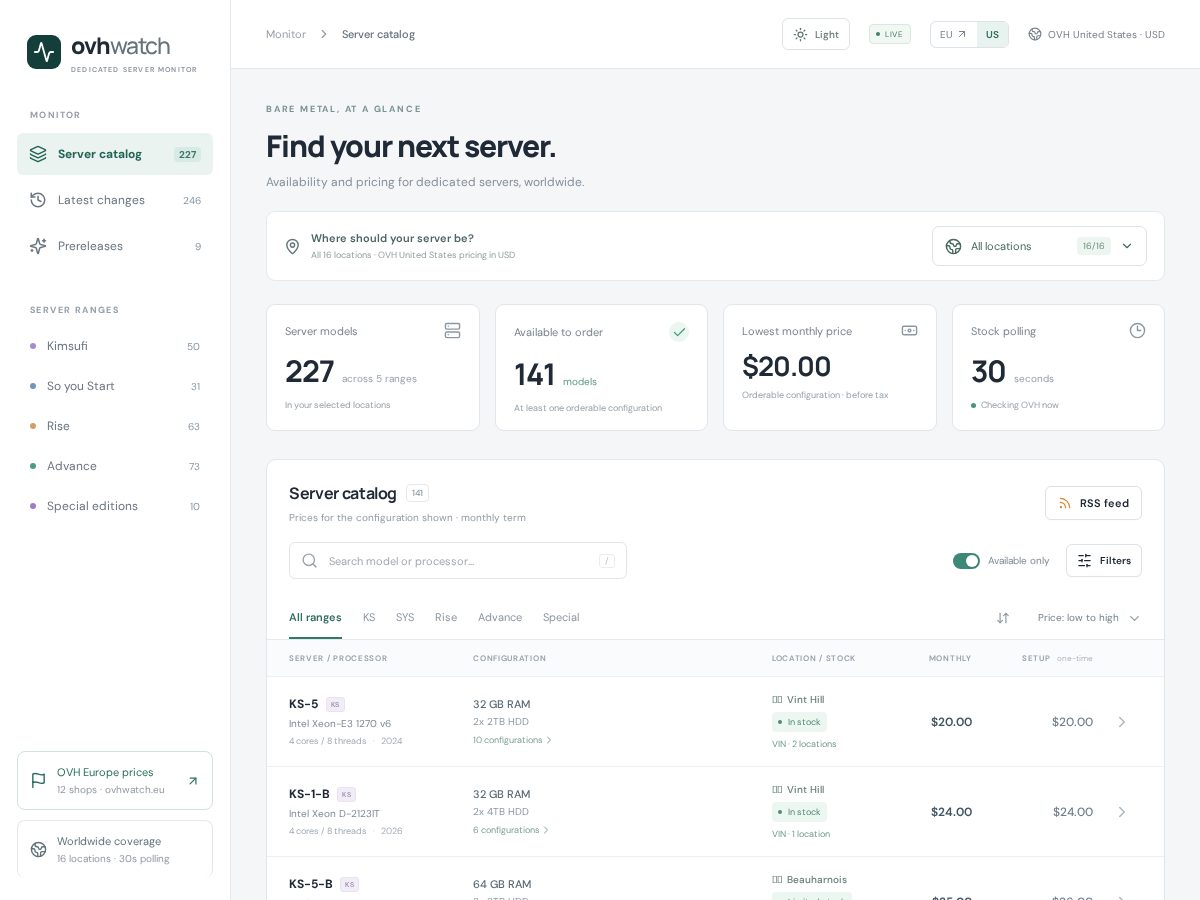Open the OVH Europe prices link card

tap(115, 781)
